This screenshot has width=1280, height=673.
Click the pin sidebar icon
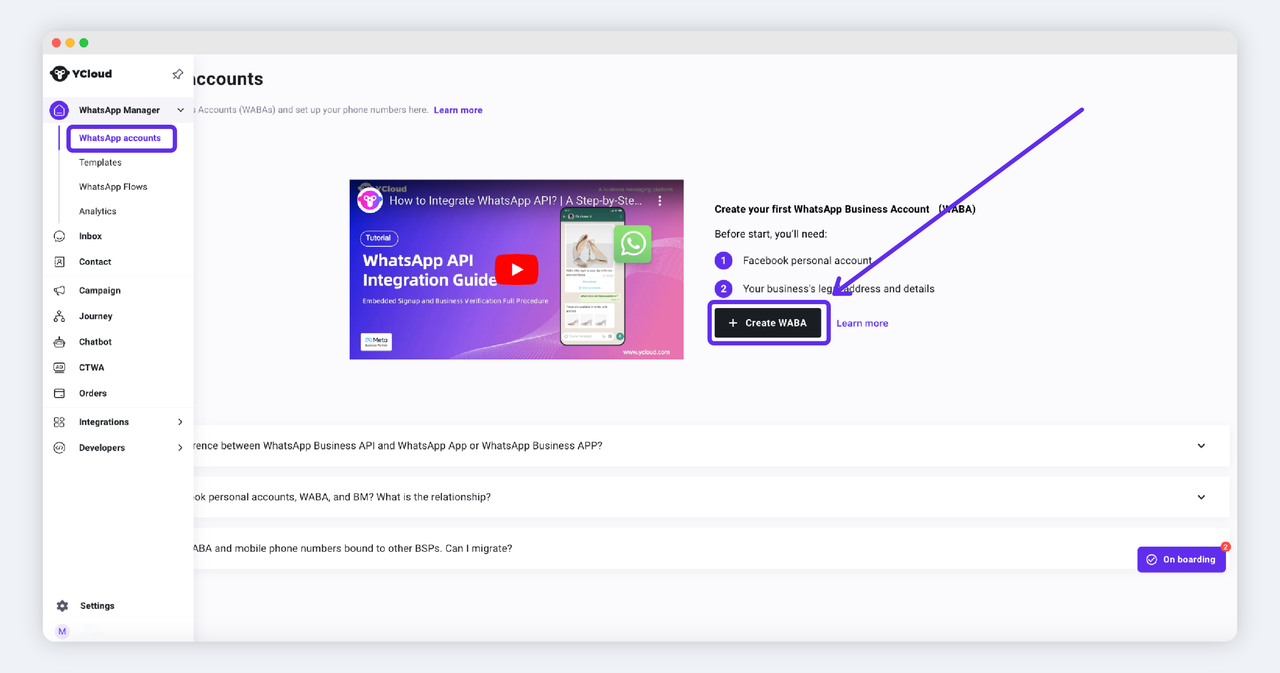[177, 74]
